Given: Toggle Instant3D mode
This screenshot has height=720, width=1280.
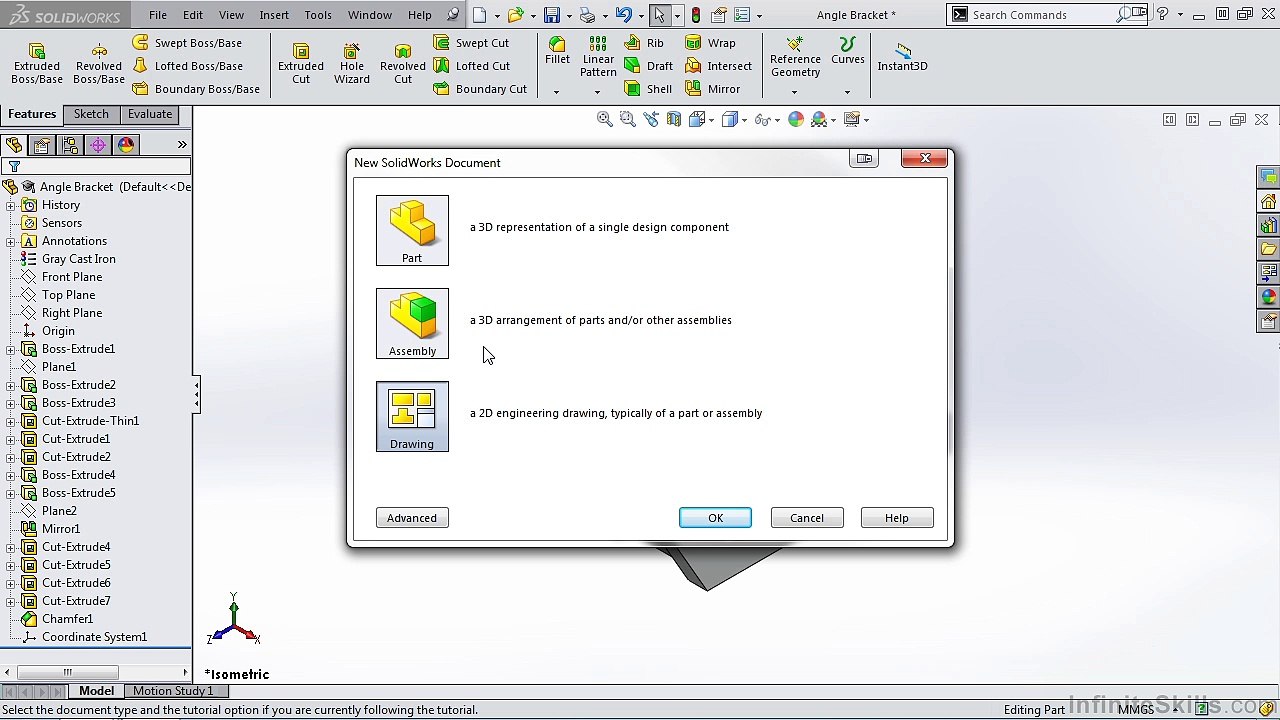Looking at the screenshot, I should (902, 57).
